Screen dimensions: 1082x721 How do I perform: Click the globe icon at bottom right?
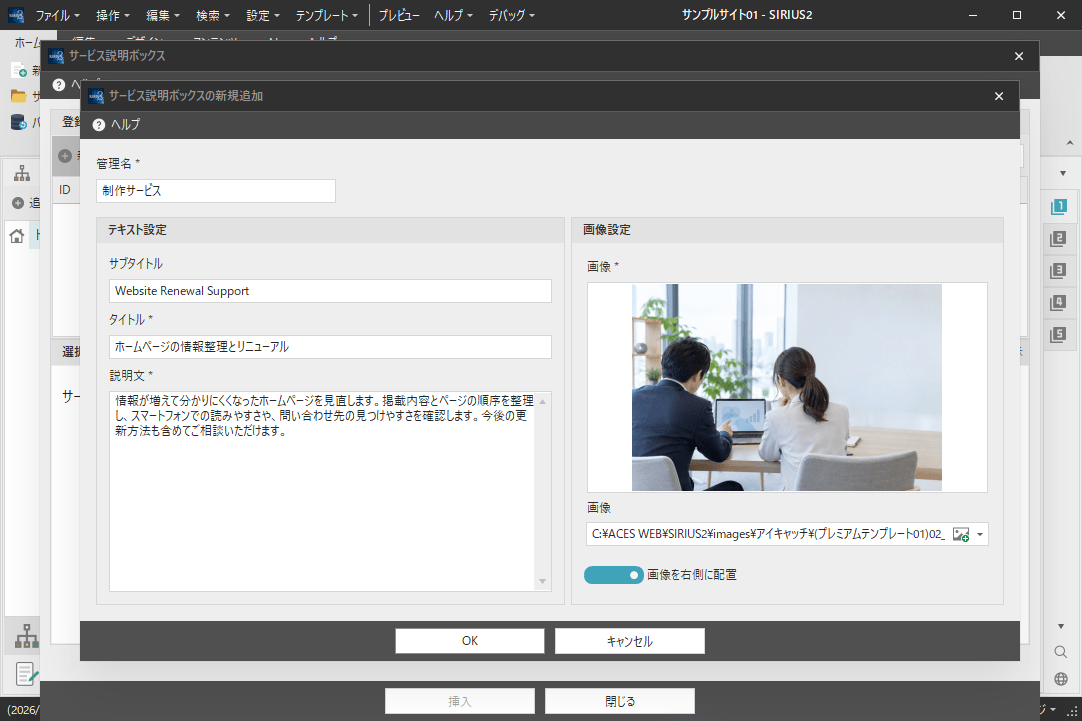(1061, 679)
